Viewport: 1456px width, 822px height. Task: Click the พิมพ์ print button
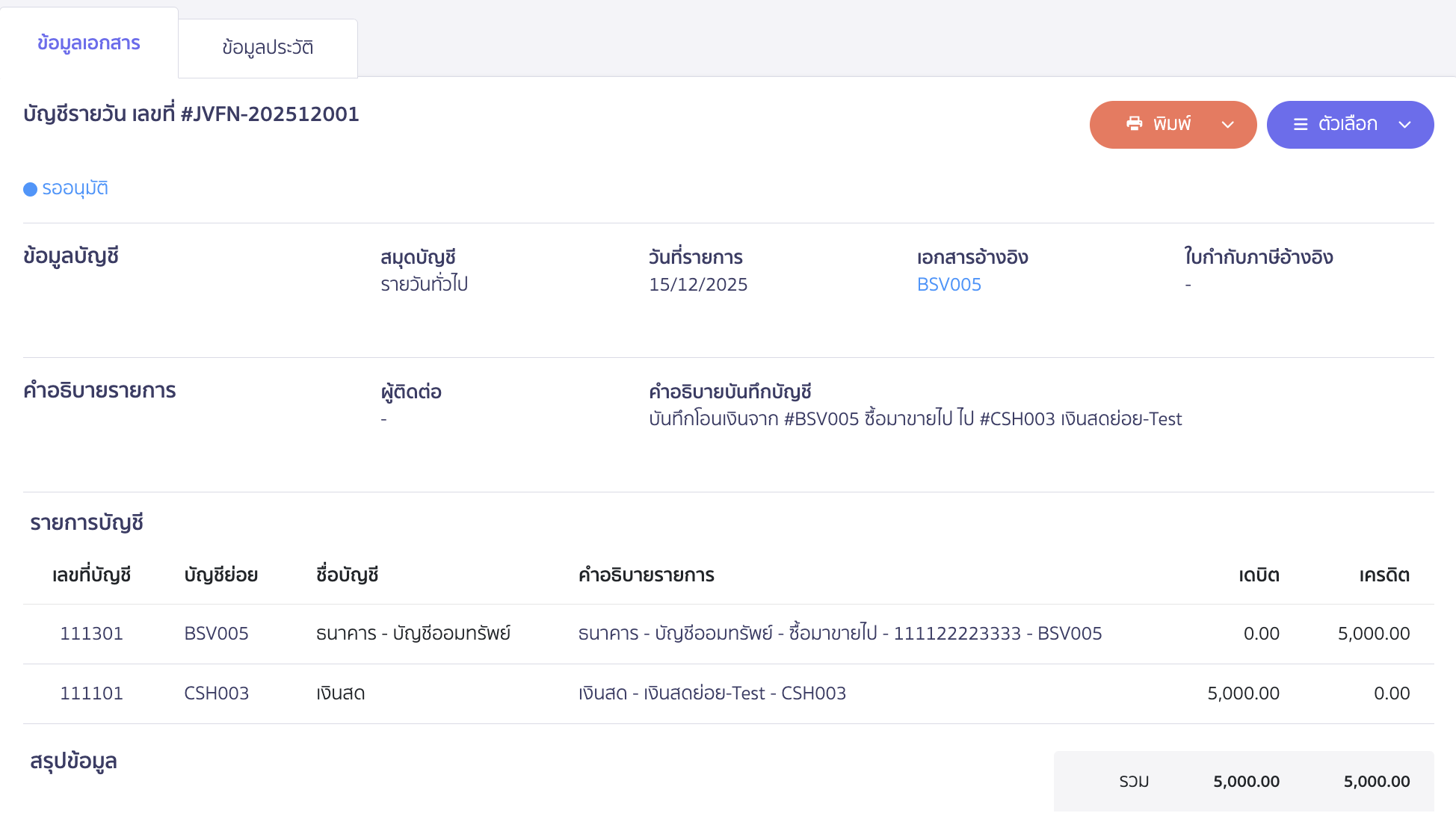(1172, 124)
